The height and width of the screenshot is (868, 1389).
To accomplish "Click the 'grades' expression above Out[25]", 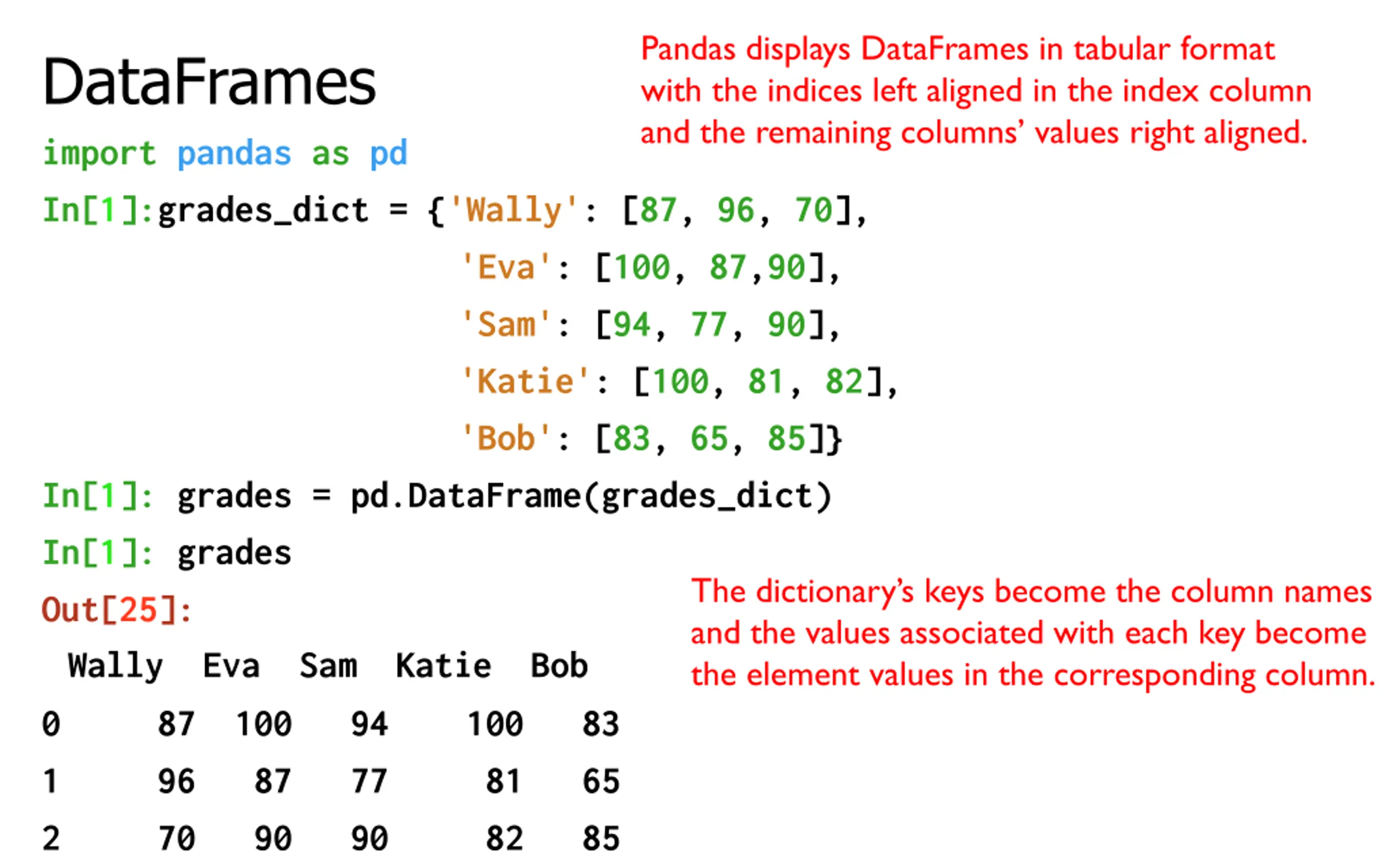I will [x=234, y=554].
